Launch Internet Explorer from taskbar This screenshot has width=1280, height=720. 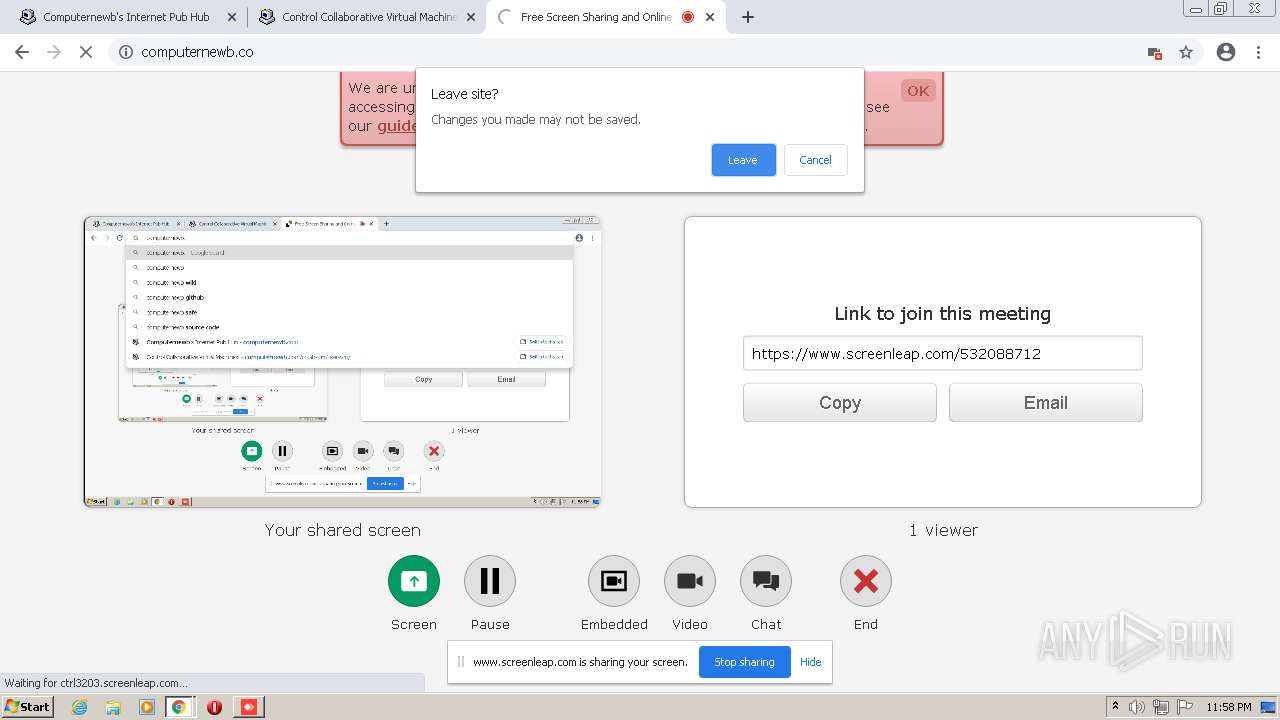80,707
